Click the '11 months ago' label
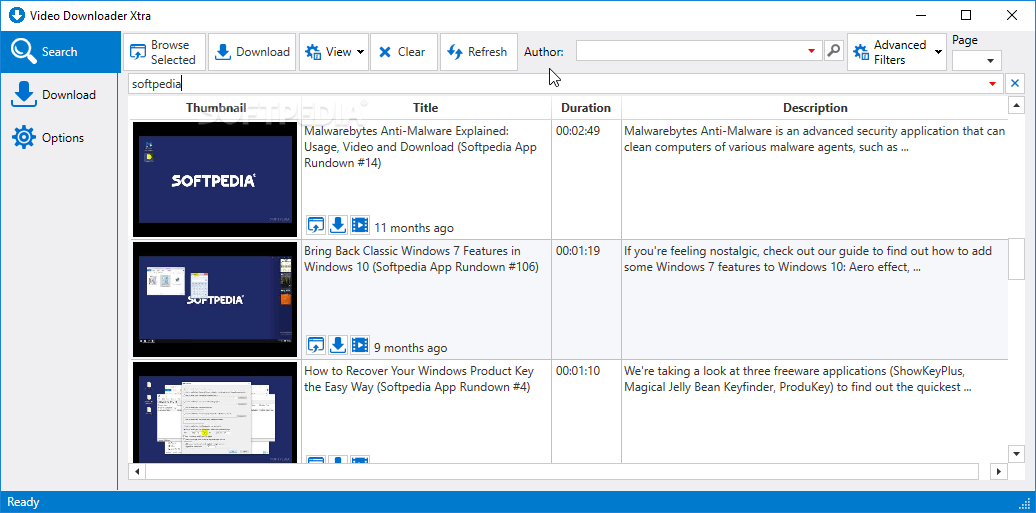This screenshot has height=513, width=1036. point(414,228)
